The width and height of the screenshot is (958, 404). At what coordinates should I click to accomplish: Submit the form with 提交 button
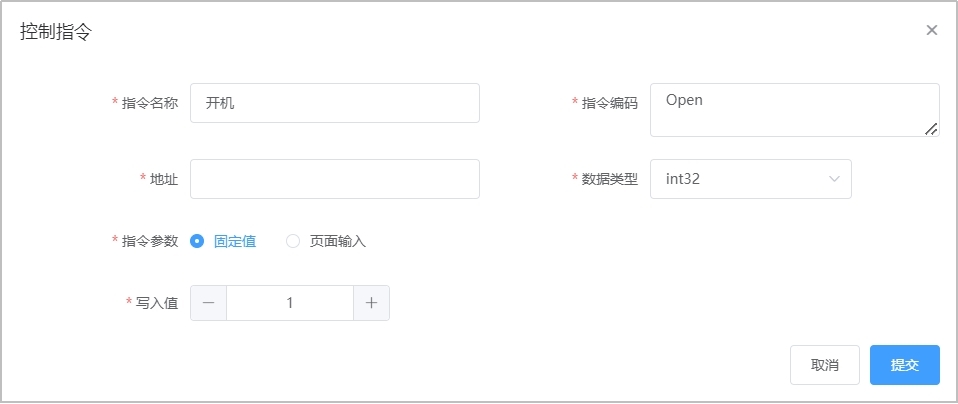pos(904,365)
